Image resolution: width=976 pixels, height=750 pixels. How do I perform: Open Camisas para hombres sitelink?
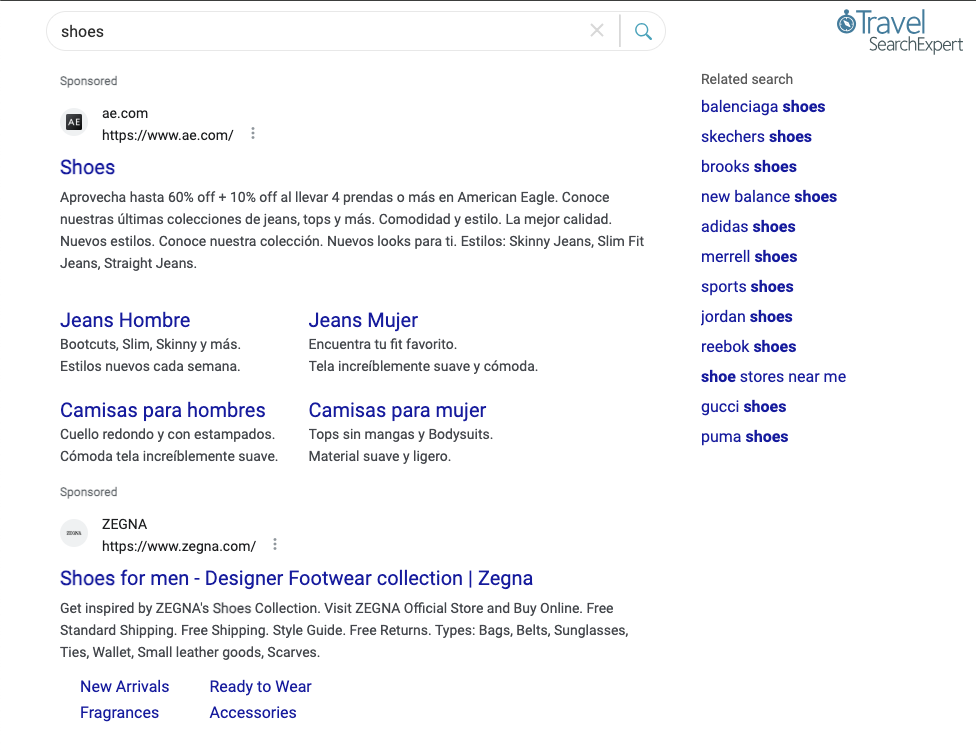(163, 410)
